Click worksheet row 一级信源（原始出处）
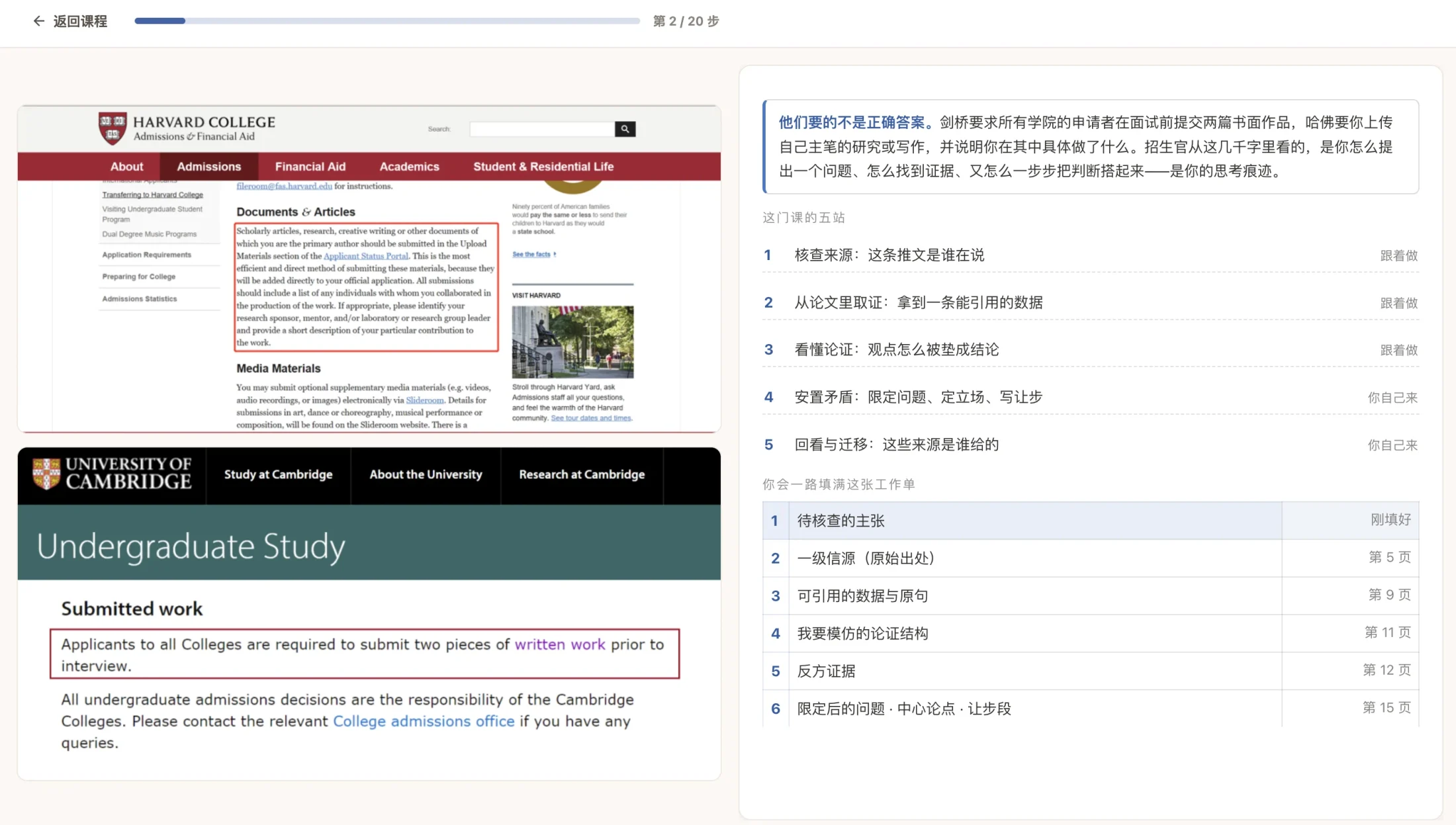The height and width of the screenshot is (825, 1456). (x=1090, y=558)
